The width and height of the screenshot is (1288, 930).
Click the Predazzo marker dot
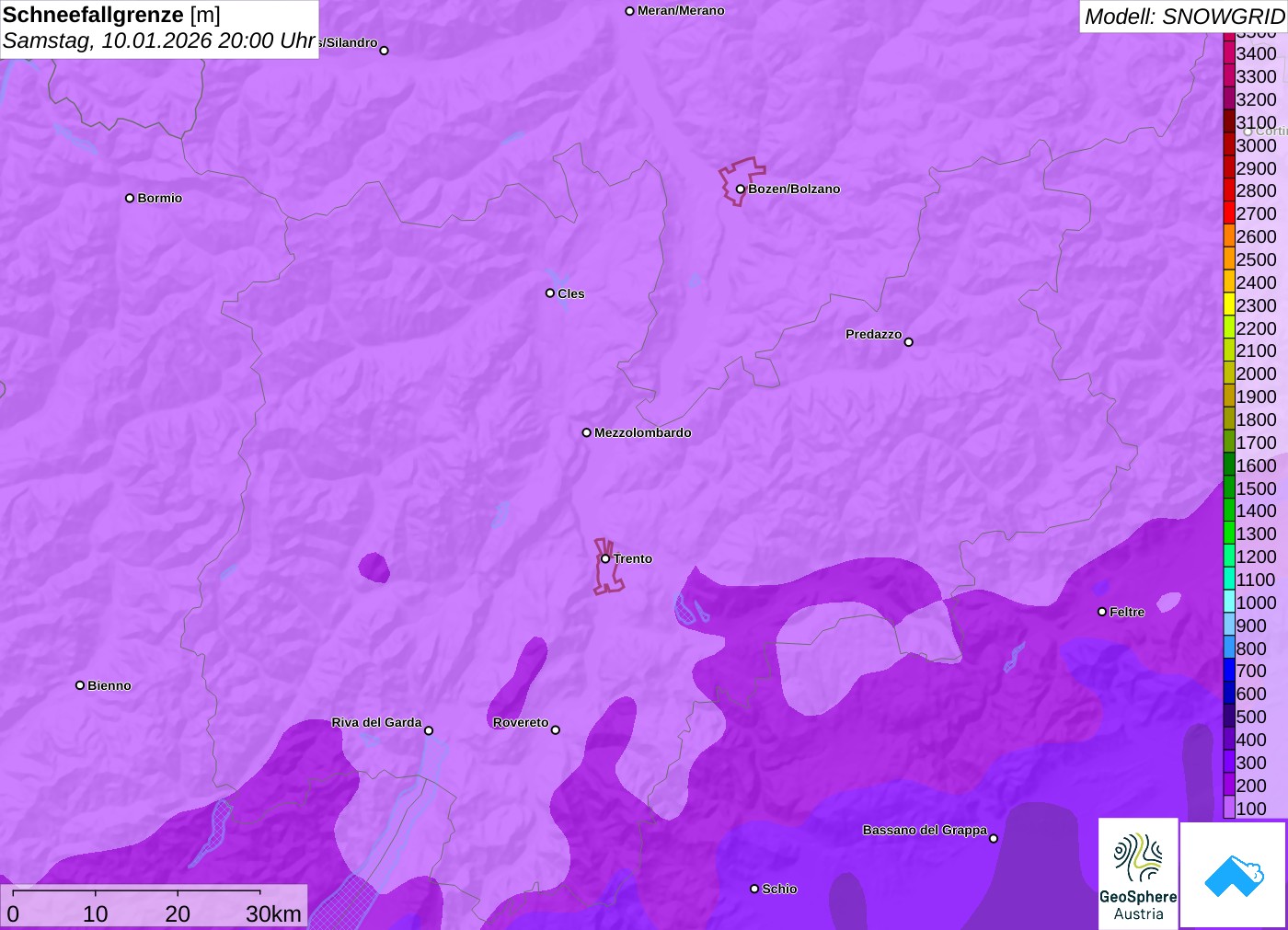909,342
